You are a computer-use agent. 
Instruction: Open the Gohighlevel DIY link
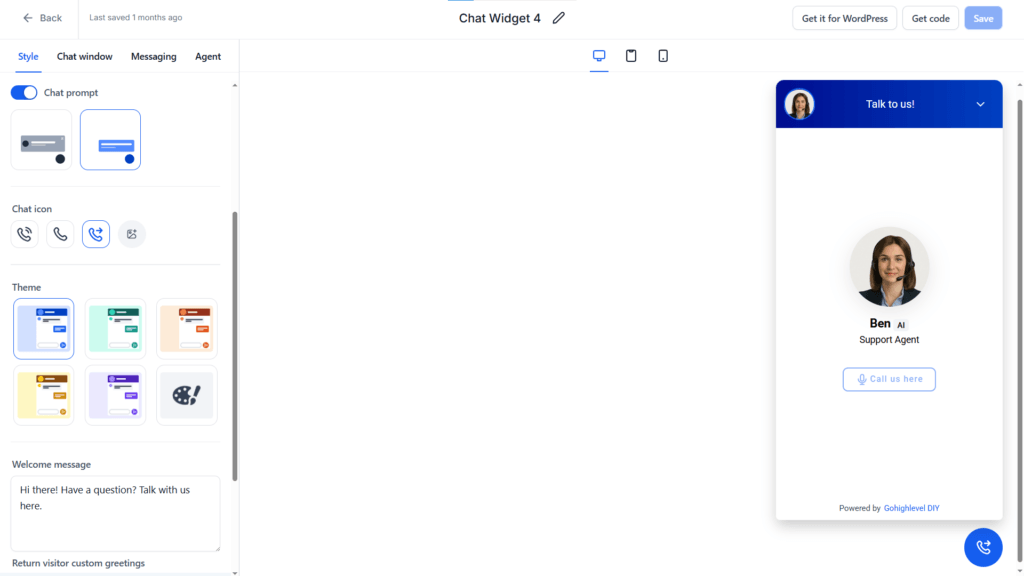pyautogui.click(x=911, y=508)
